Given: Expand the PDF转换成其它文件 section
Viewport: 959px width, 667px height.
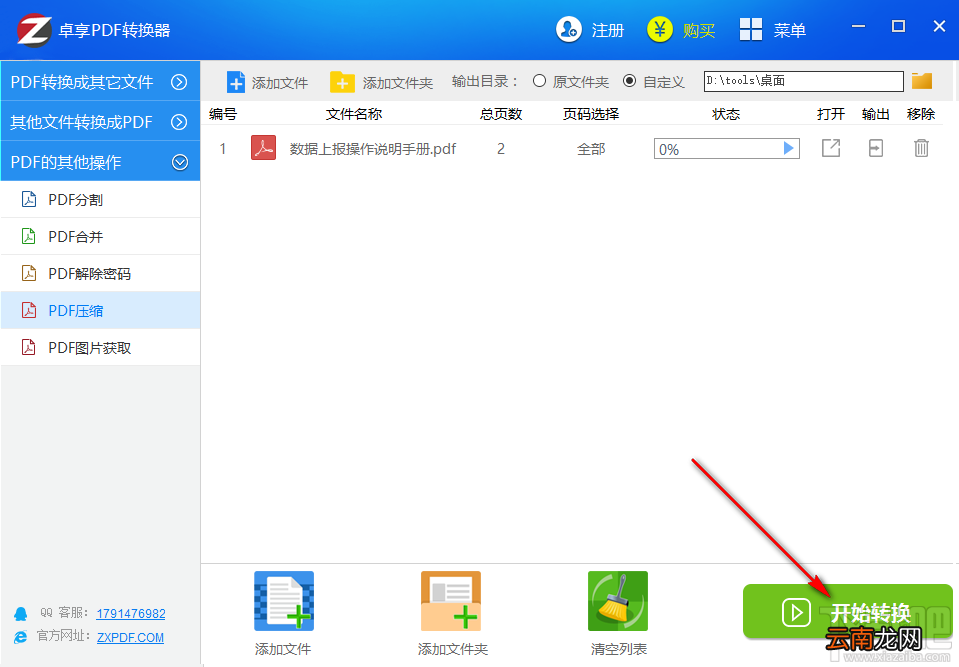Looking at the screenshot, I should click(100, 81).
